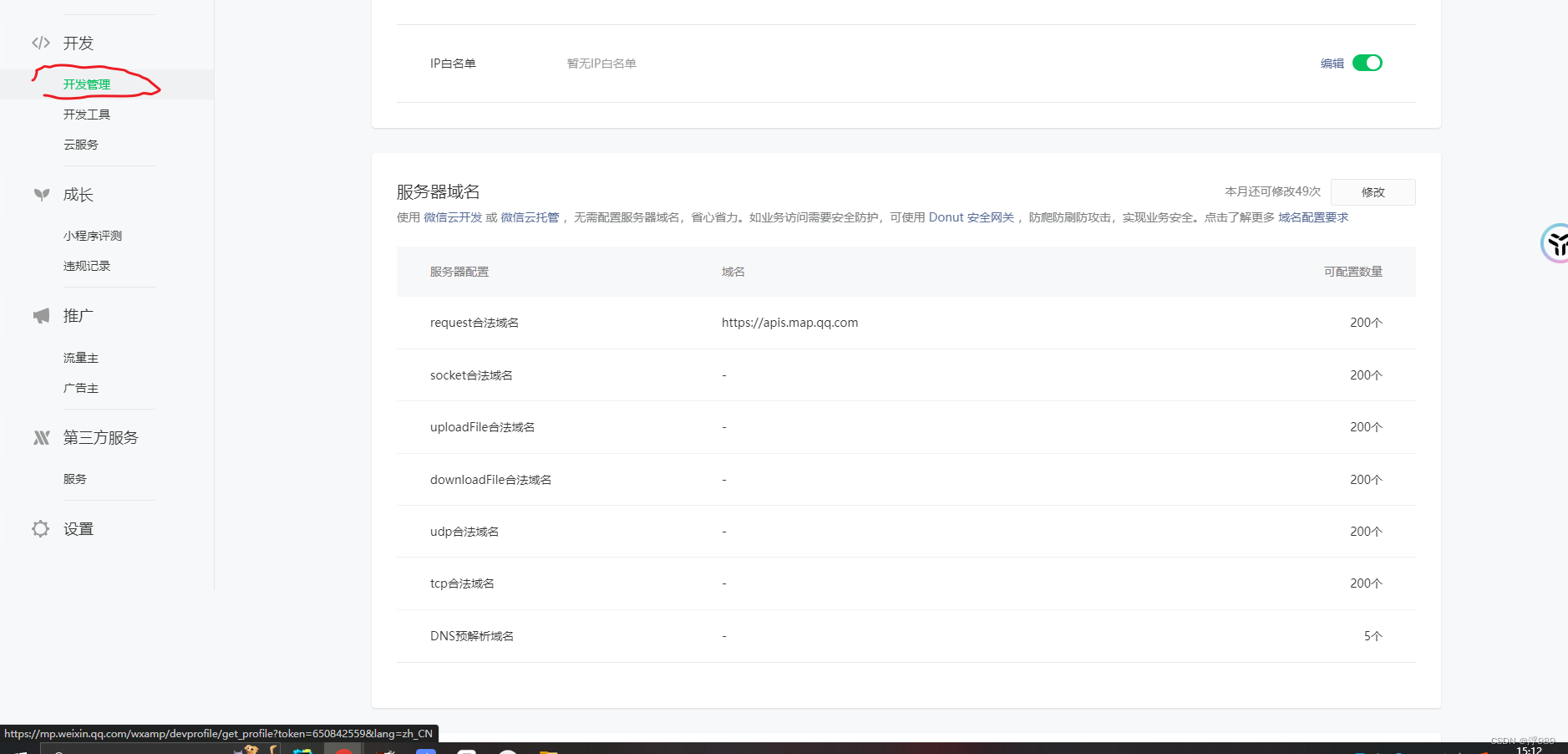
Task: Select DNS预解析域名 row label
Action: pyautogui.click(x=472, y=636)
